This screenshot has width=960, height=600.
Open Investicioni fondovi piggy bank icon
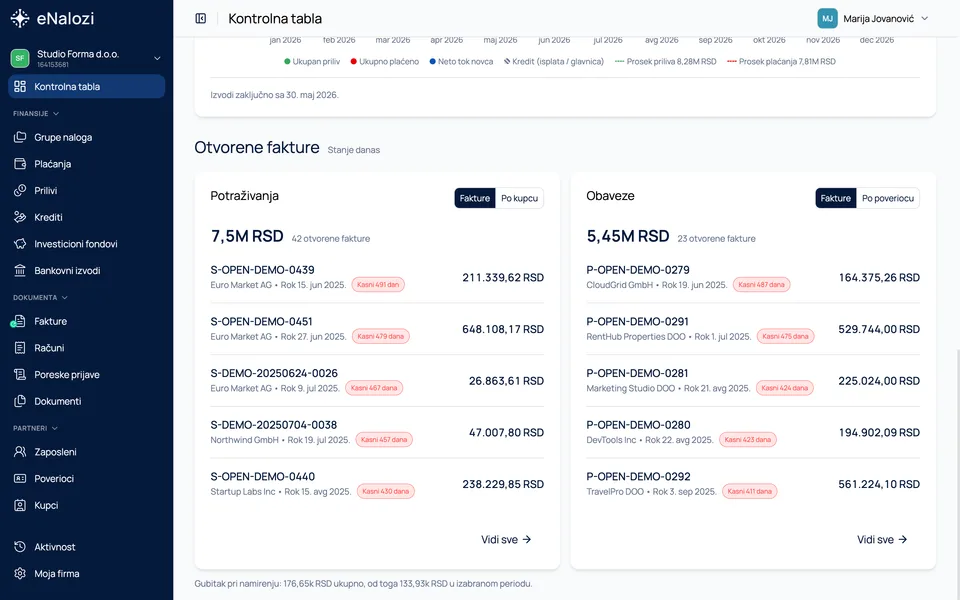click(20, 244)
